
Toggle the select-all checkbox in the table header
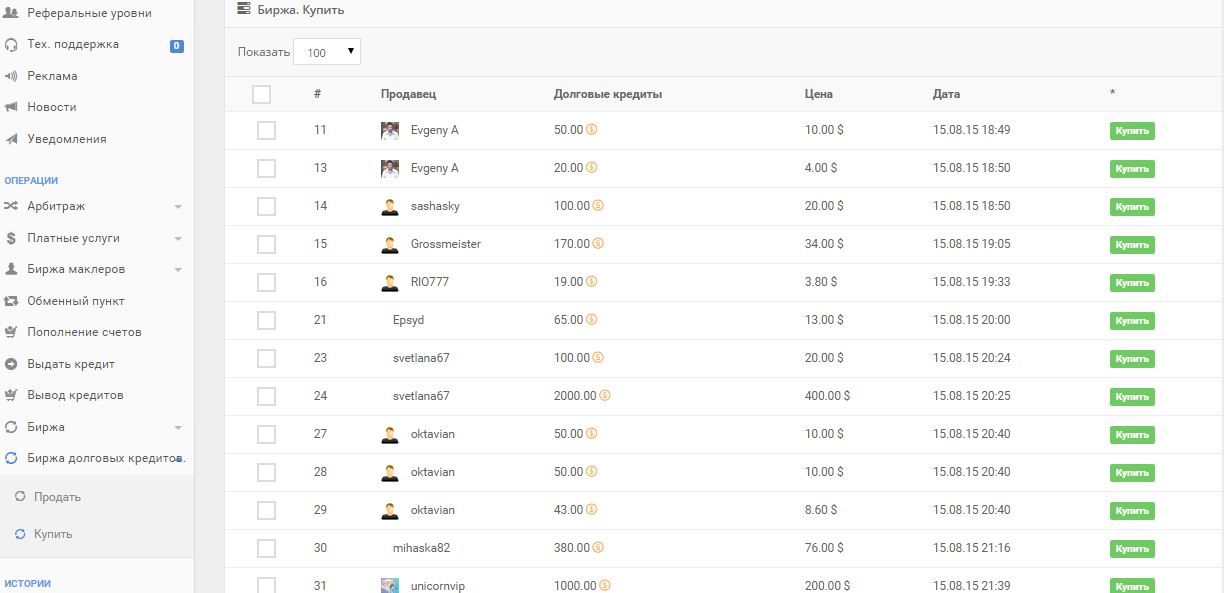click(x=262, y=94)
